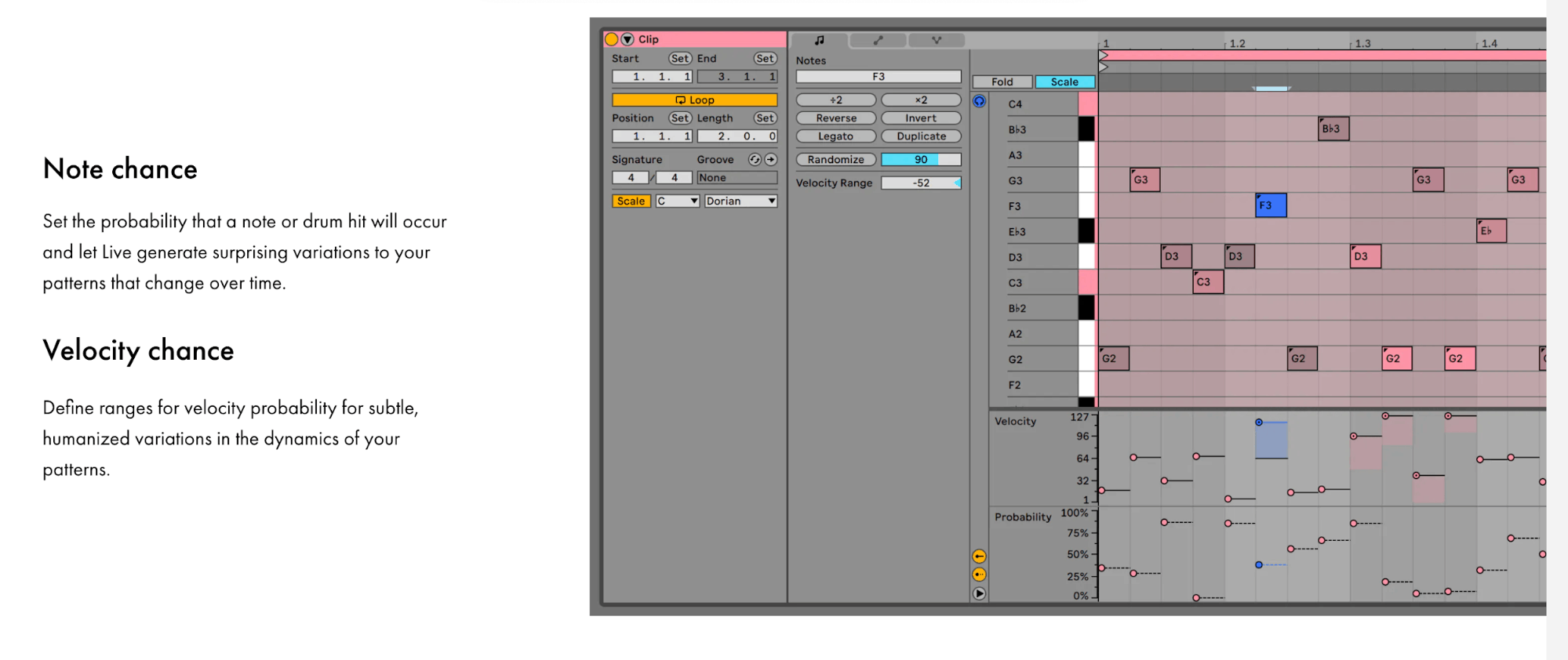Click the ÷2 halve tempo button
Screen dimensions: 1568x660
(x=836, y=100)
